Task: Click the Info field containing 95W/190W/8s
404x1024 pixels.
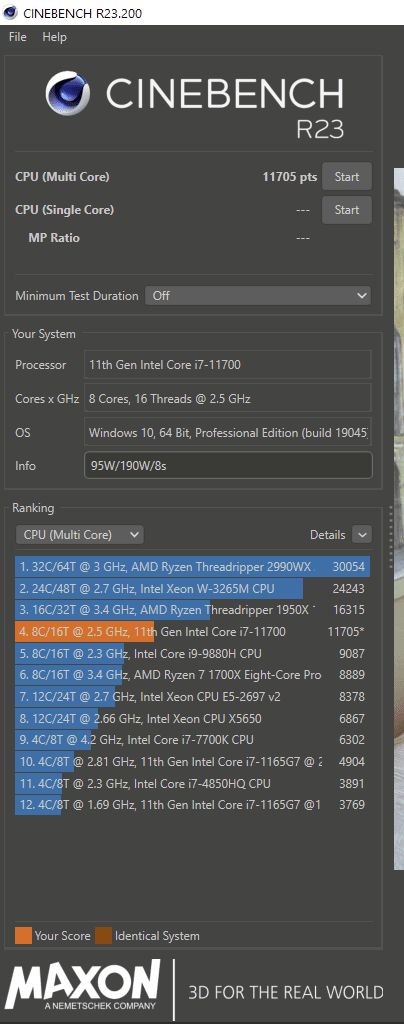Action: tap(228, 466)
